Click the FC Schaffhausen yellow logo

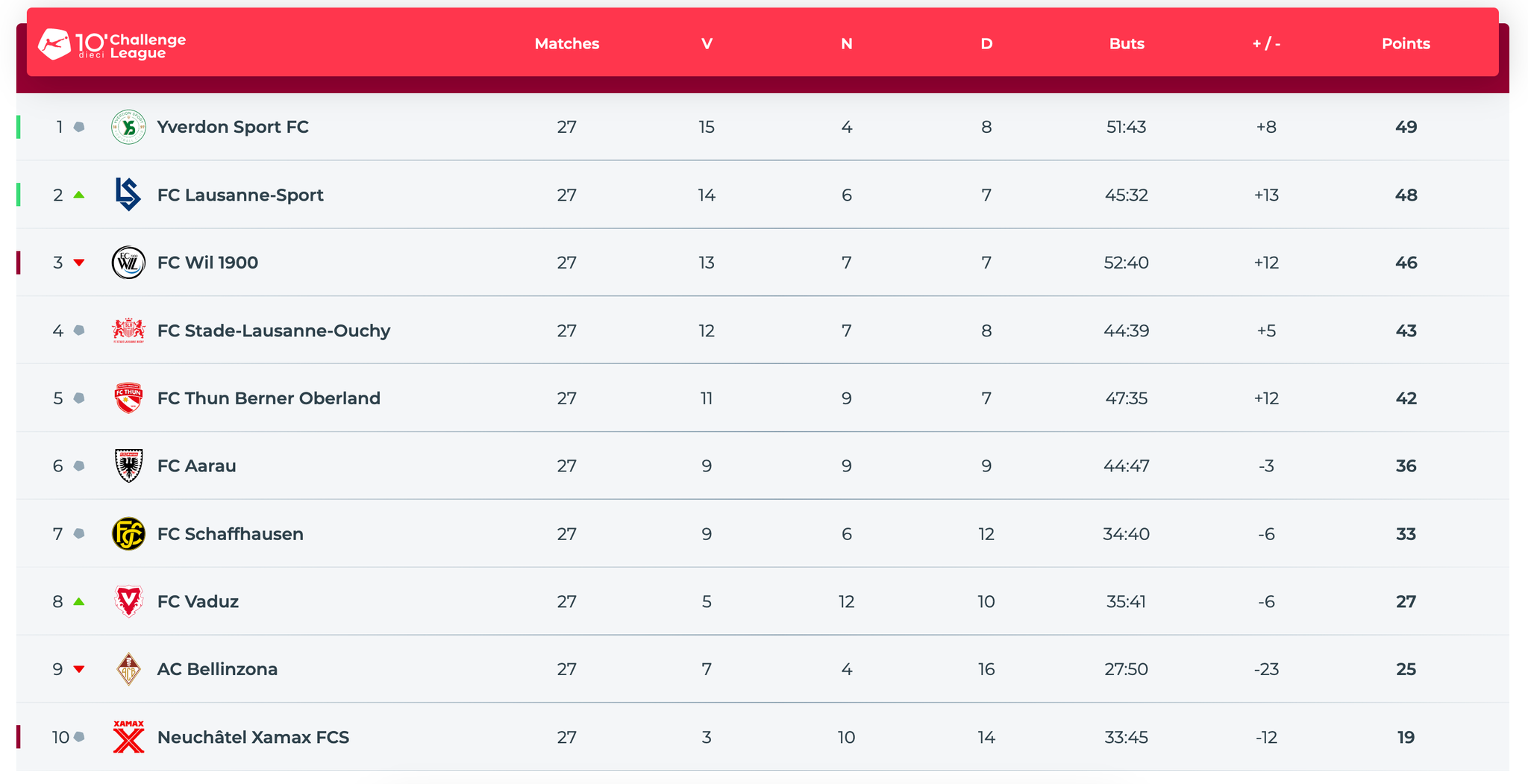(128, 534)
